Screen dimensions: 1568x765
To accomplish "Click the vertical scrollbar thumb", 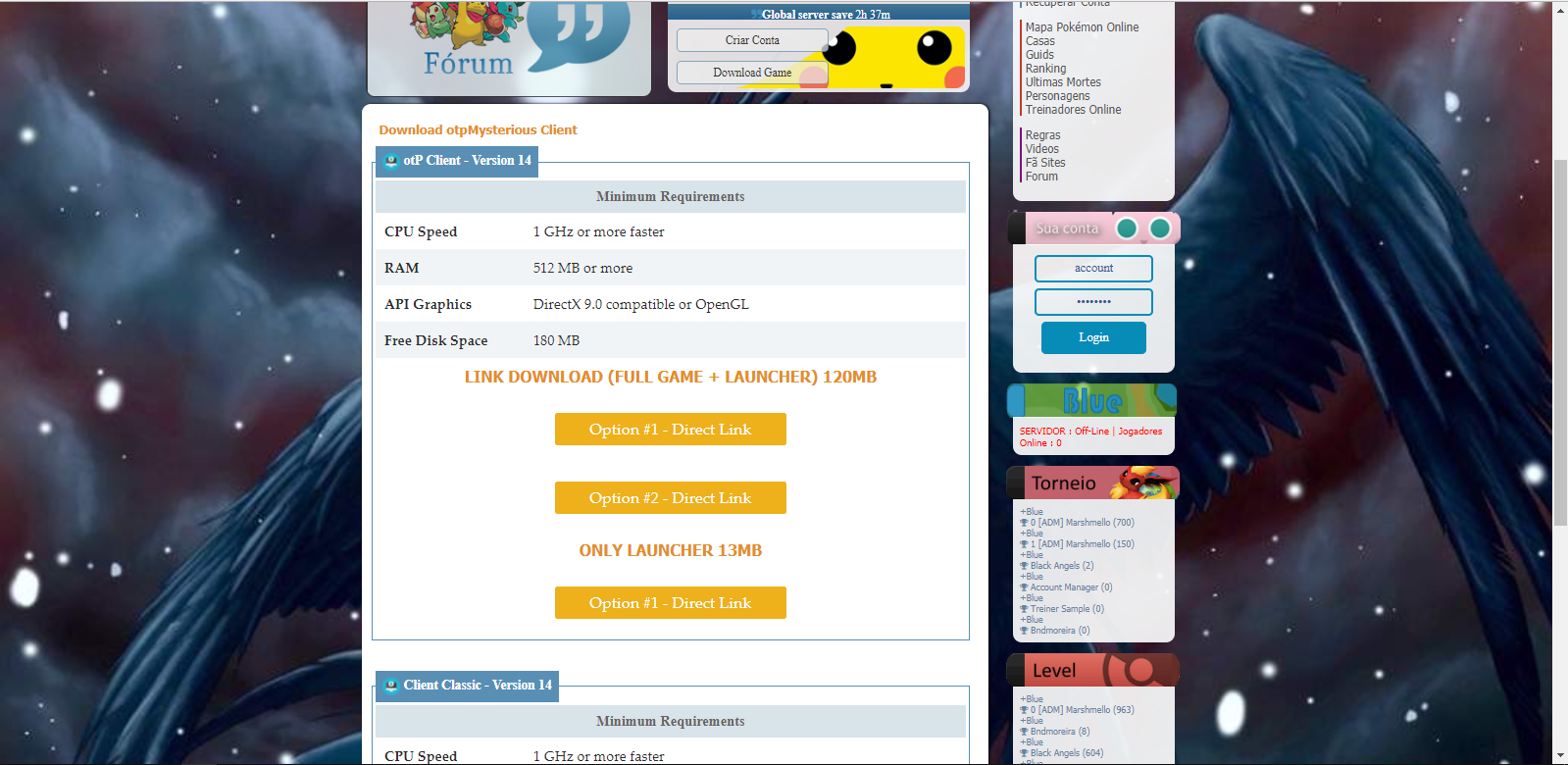I will pos(1560,343).
